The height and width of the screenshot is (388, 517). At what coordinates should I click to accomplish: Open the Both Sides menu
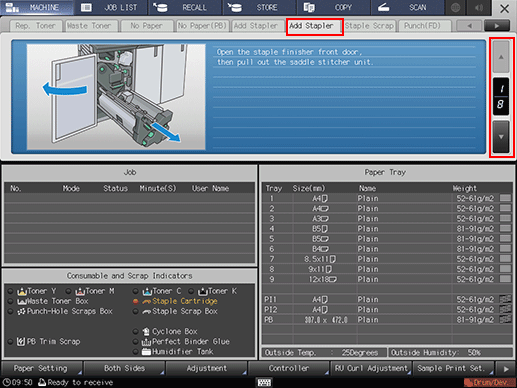[x=124, y=368]
